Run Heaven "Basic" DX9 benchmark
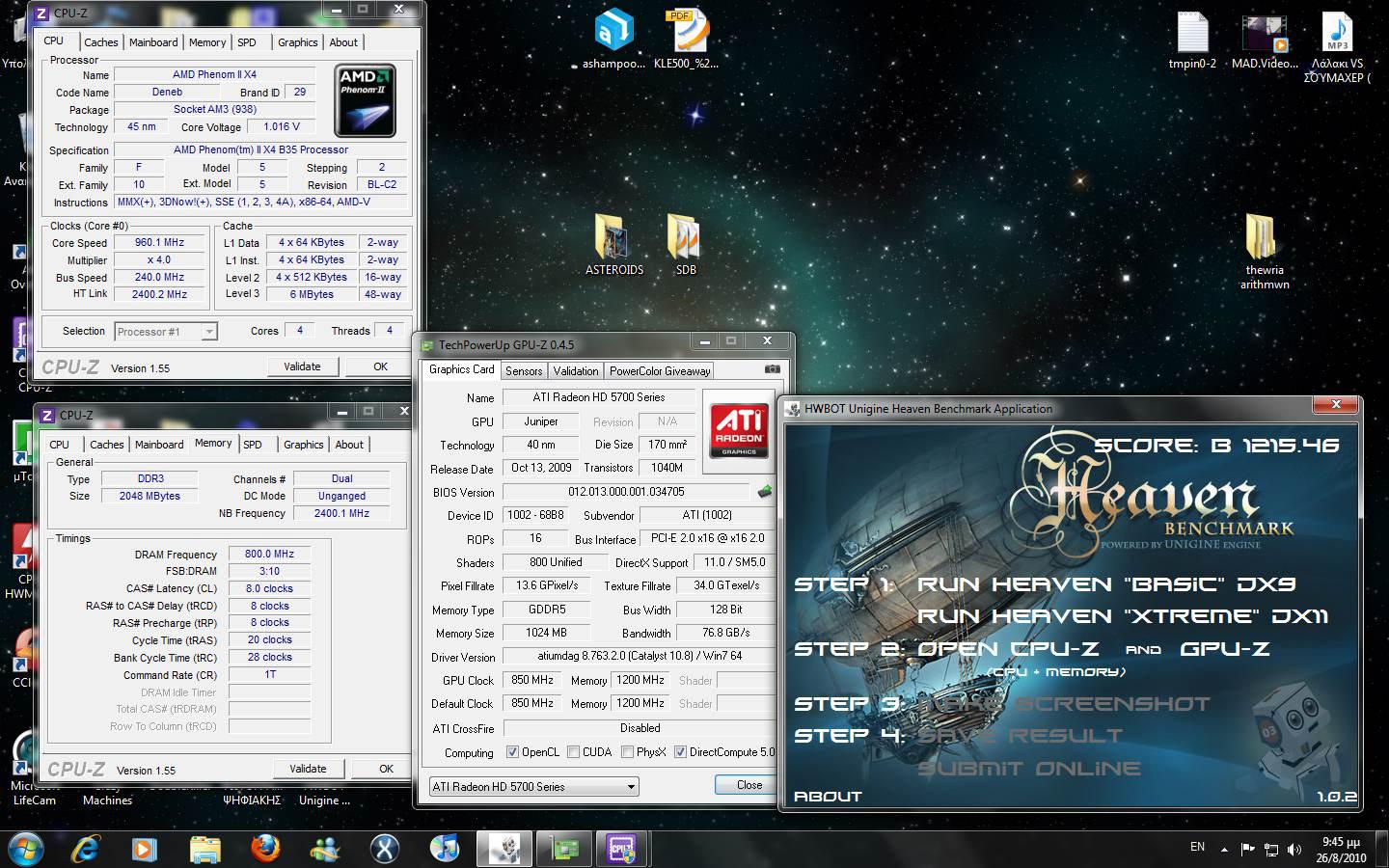The image size is (1389, 868). 1106,584
